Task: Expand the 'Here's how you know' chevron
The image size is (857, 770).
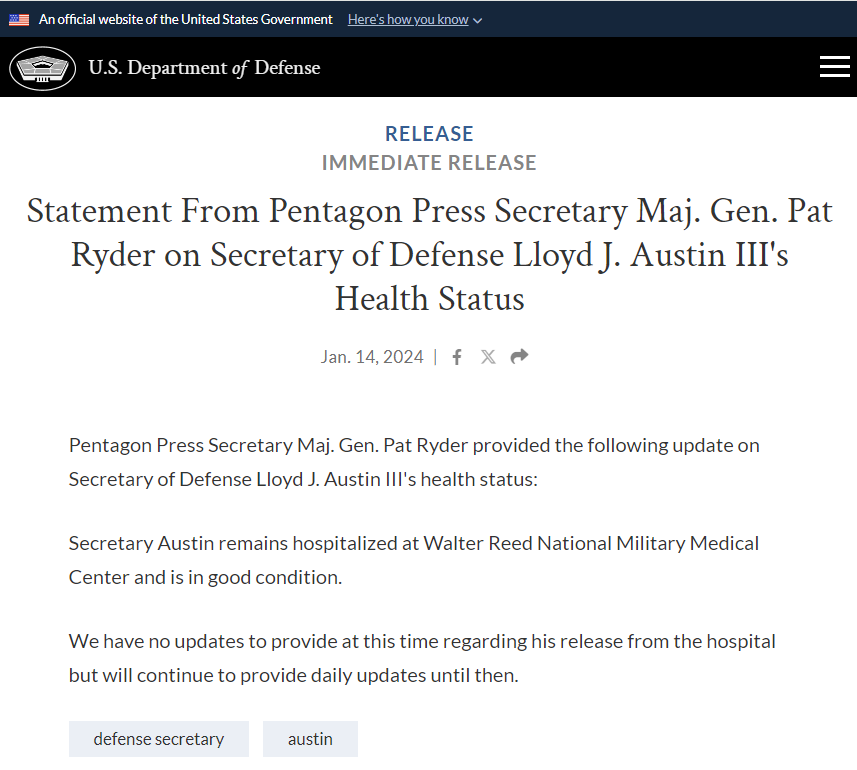Action: [x=477, y=21]
